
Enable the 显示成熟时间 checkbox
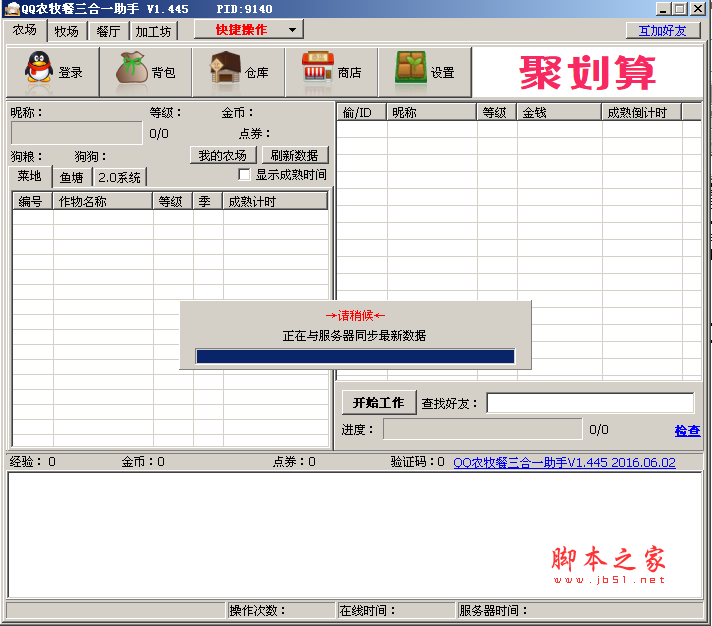[x=245, y=175]
